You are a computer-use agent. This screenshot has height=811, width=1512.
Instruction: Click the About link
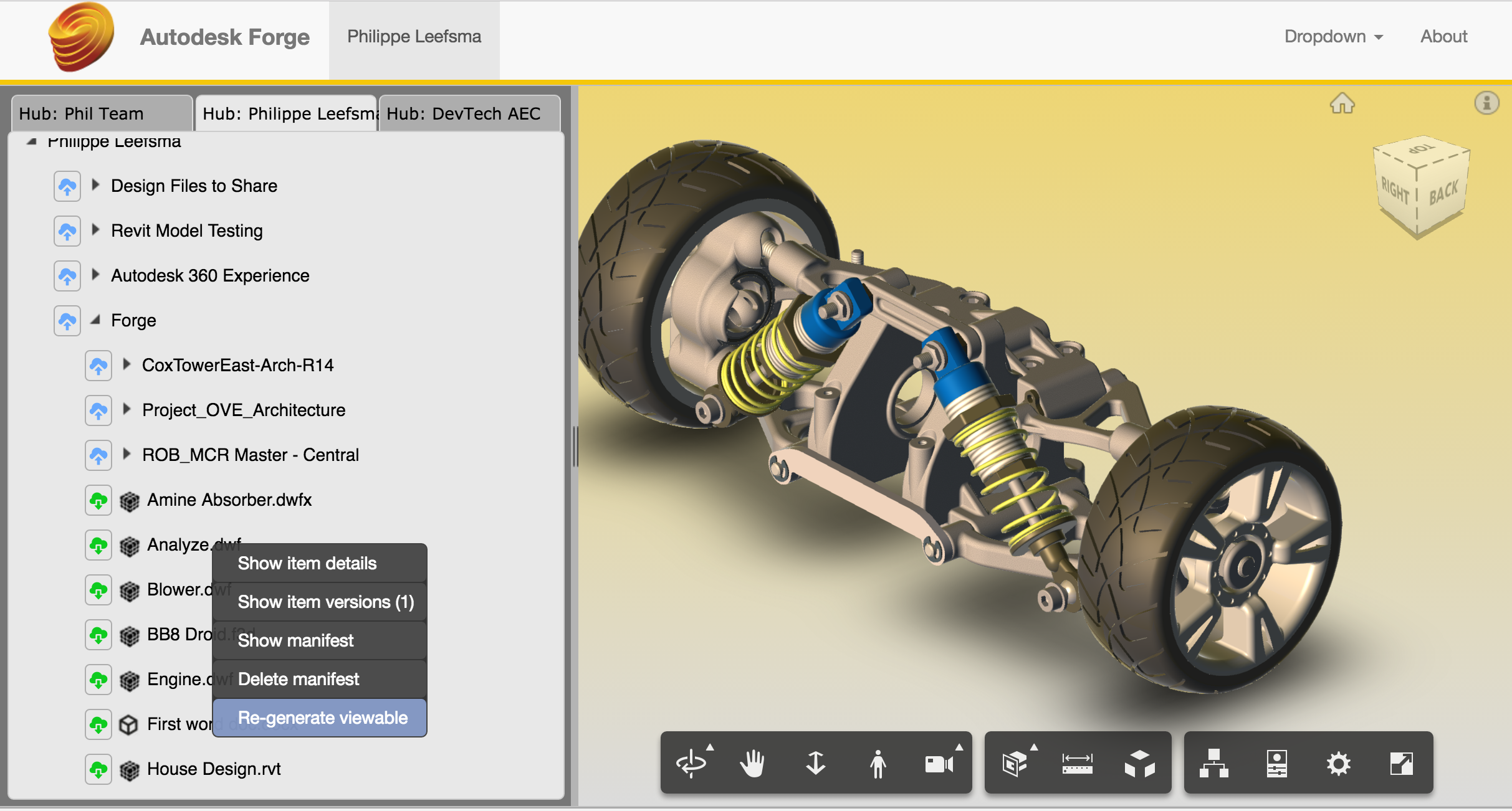[1443, 37]
